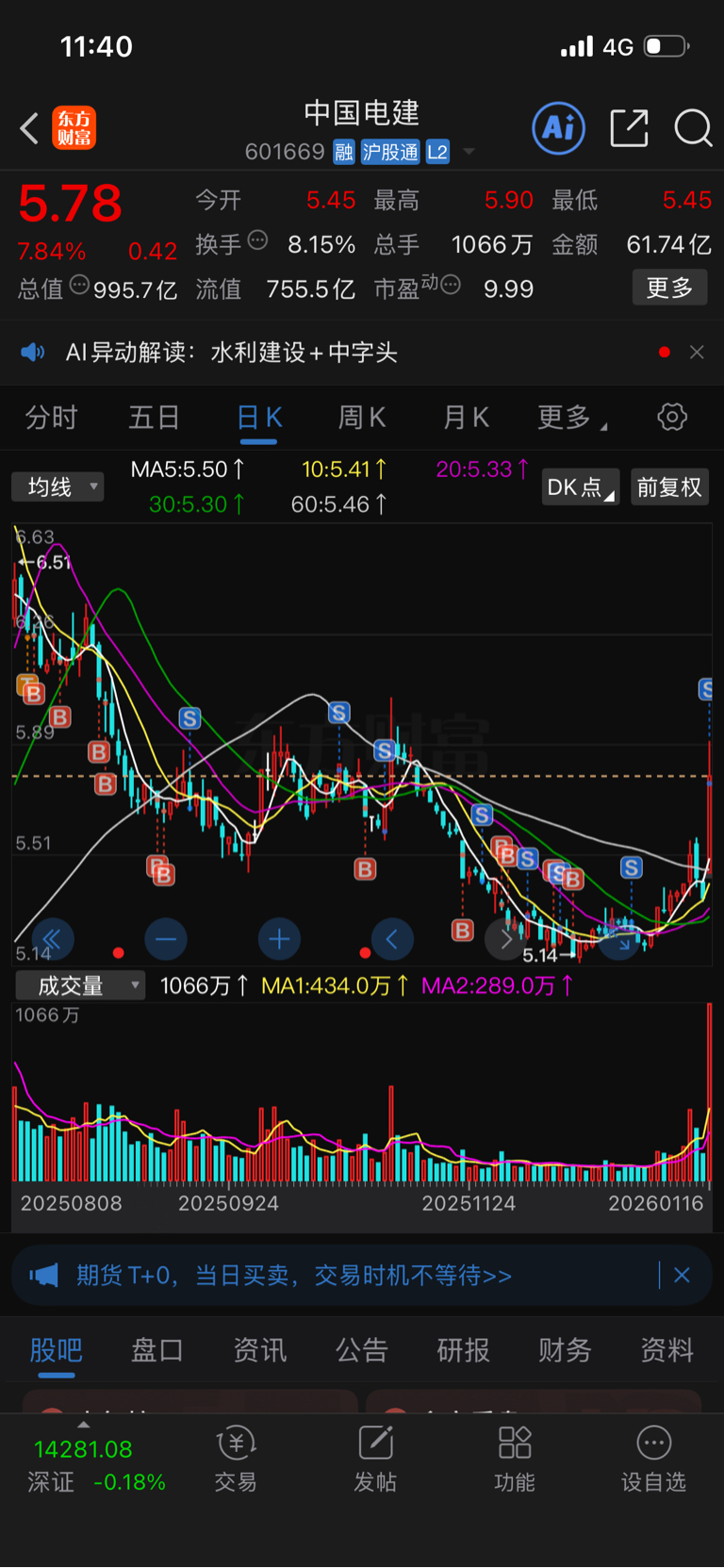724x1568 pixels.
Task: Move chart right one candle
Action: (505, 939)
